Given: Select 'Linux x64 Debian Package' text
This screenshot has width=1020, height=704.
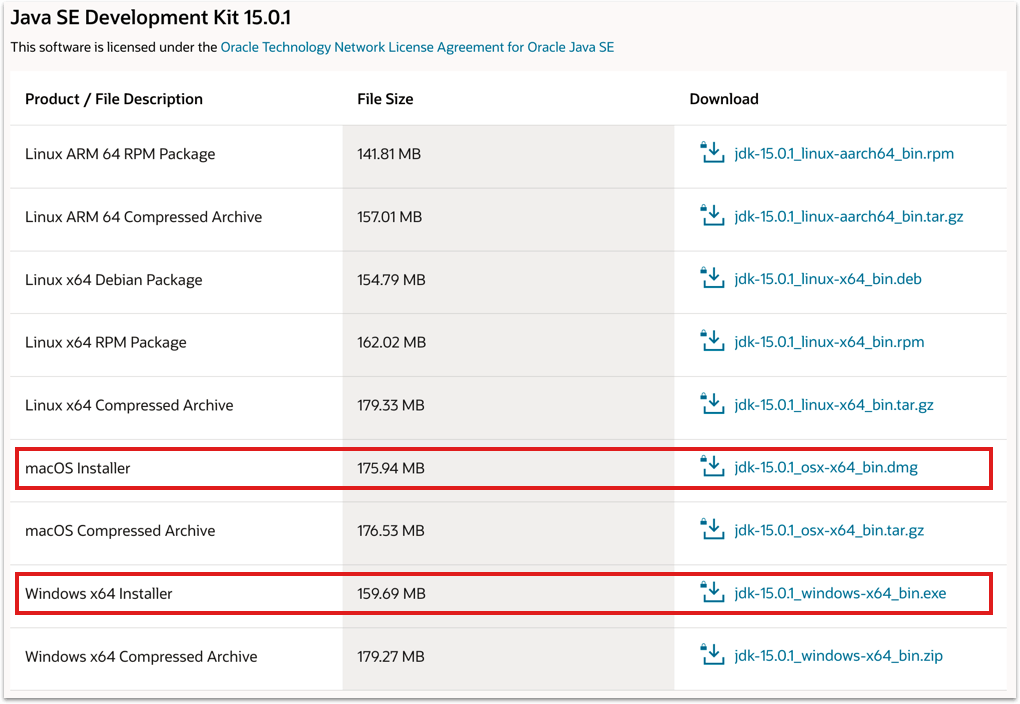Looking at the screenshot, I should pos(113,280).
